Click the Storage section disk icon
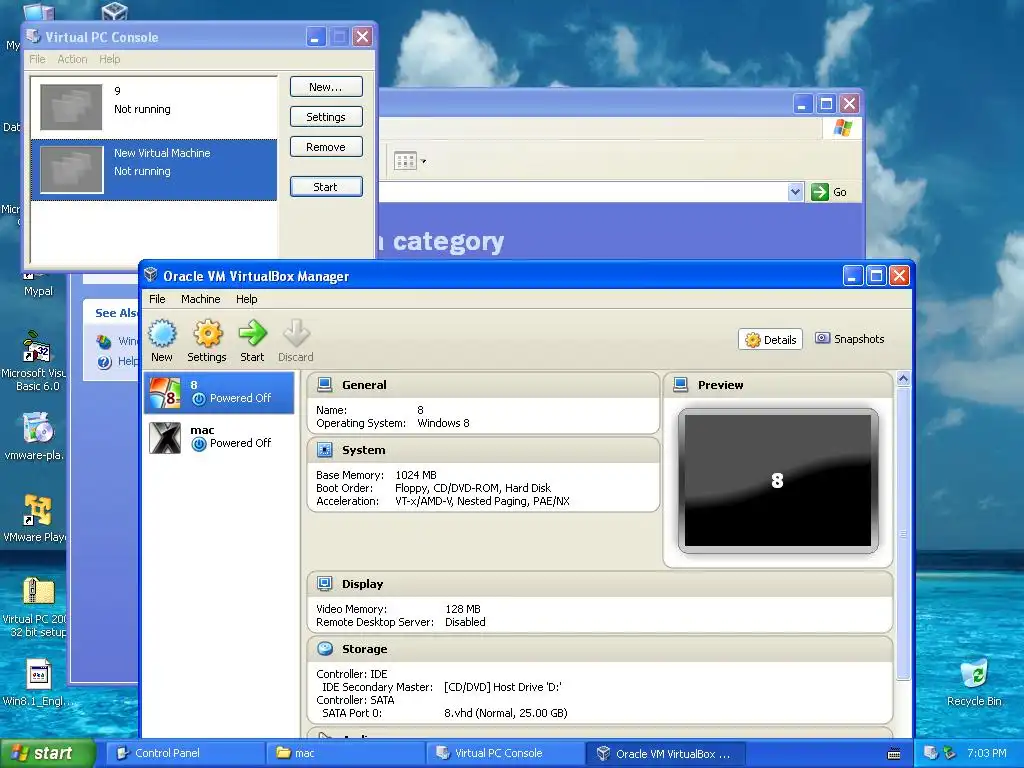This screenshot has width=1024, height=768. [x=325, y=648]
